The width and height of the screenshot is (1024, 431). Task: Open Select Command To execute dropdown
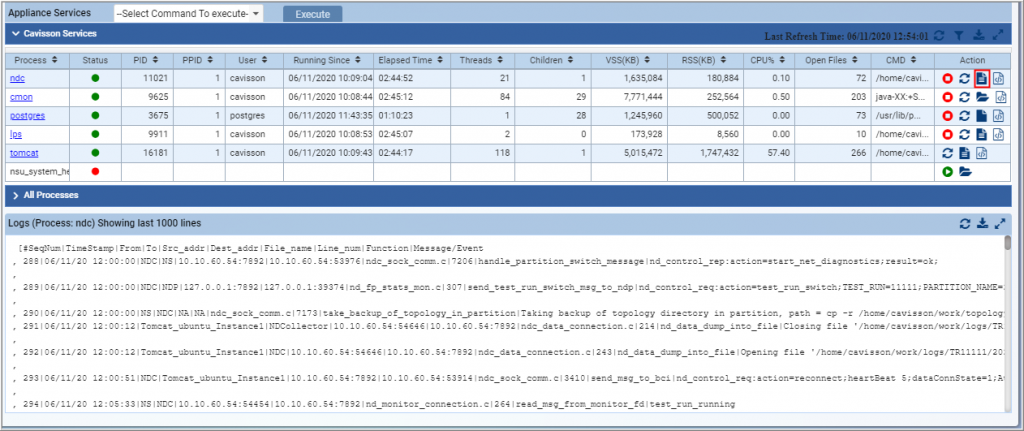point(188,14)
